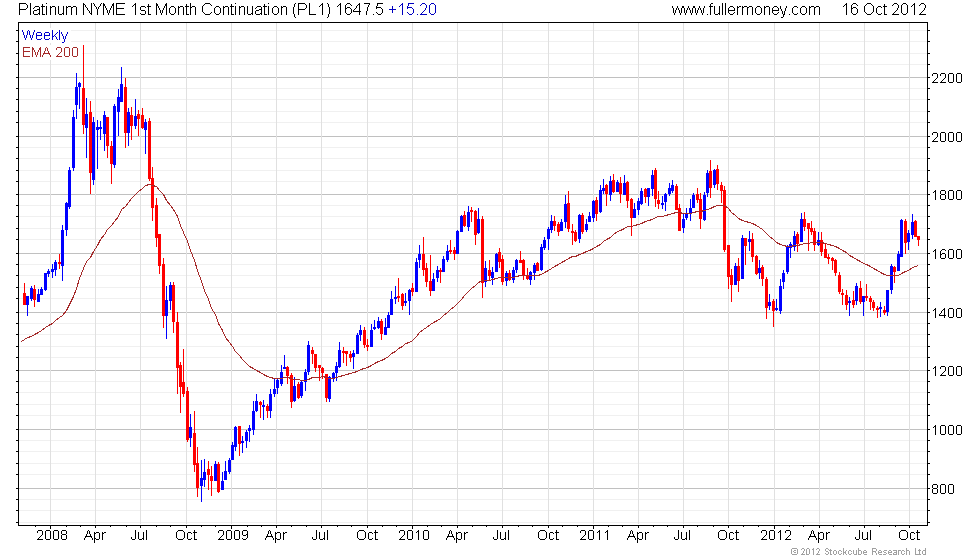Select the 'Weekly' legend label
Image resolution: width=980 pixels, height=560 pixels.
coord(44,36)
